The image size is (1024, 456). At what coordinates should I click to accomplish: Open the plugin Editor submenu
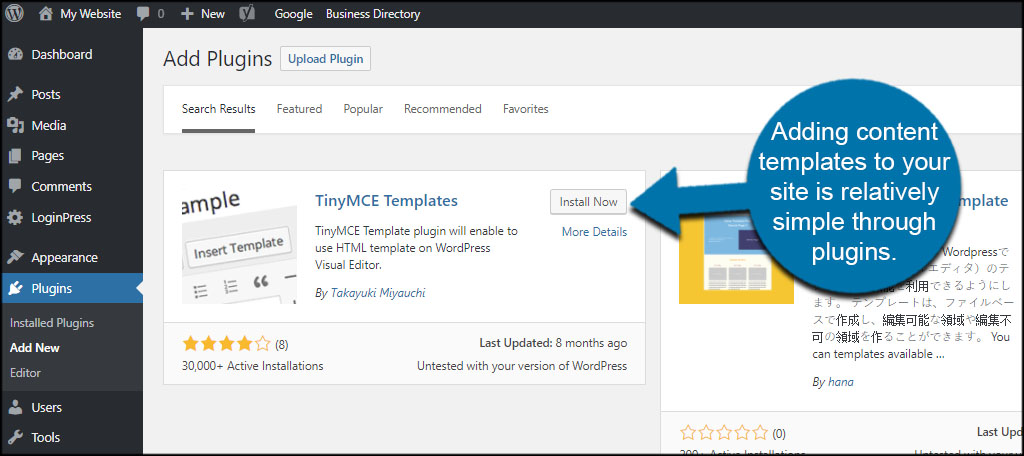(x=25, y=373)
